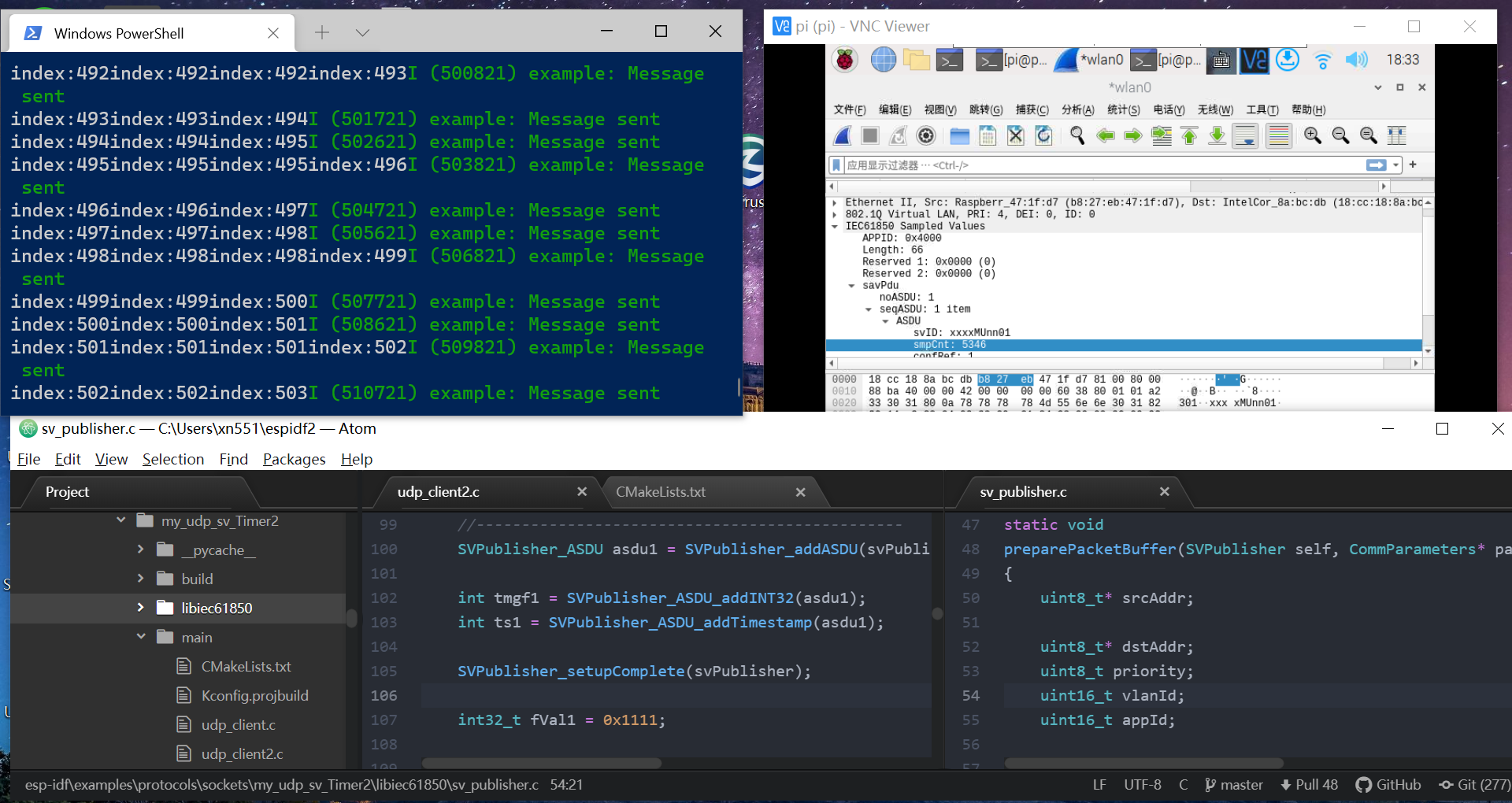Toggle packet colorize rules button
1512x803 pixels.
point(1279,136)
